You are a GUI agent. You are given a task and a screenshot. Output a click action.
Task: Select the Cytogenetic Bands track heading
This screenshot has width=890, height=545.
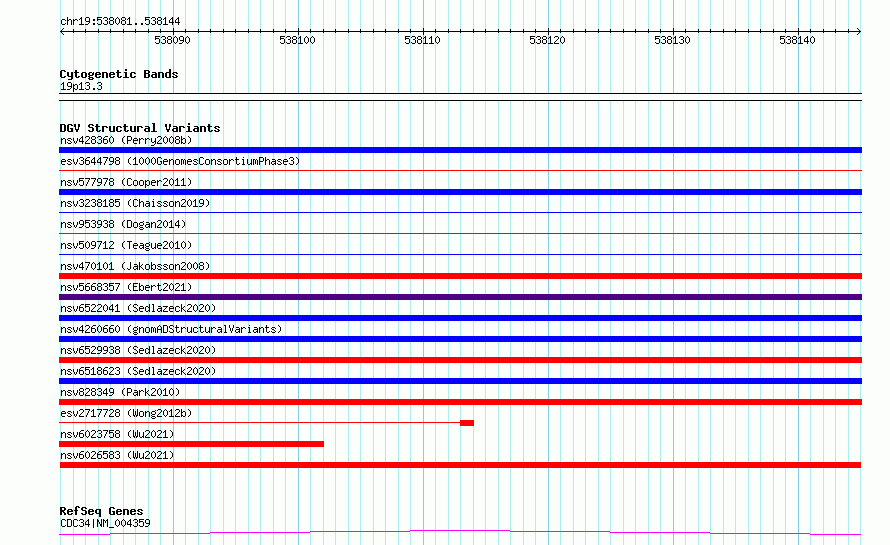coord(119,74)
